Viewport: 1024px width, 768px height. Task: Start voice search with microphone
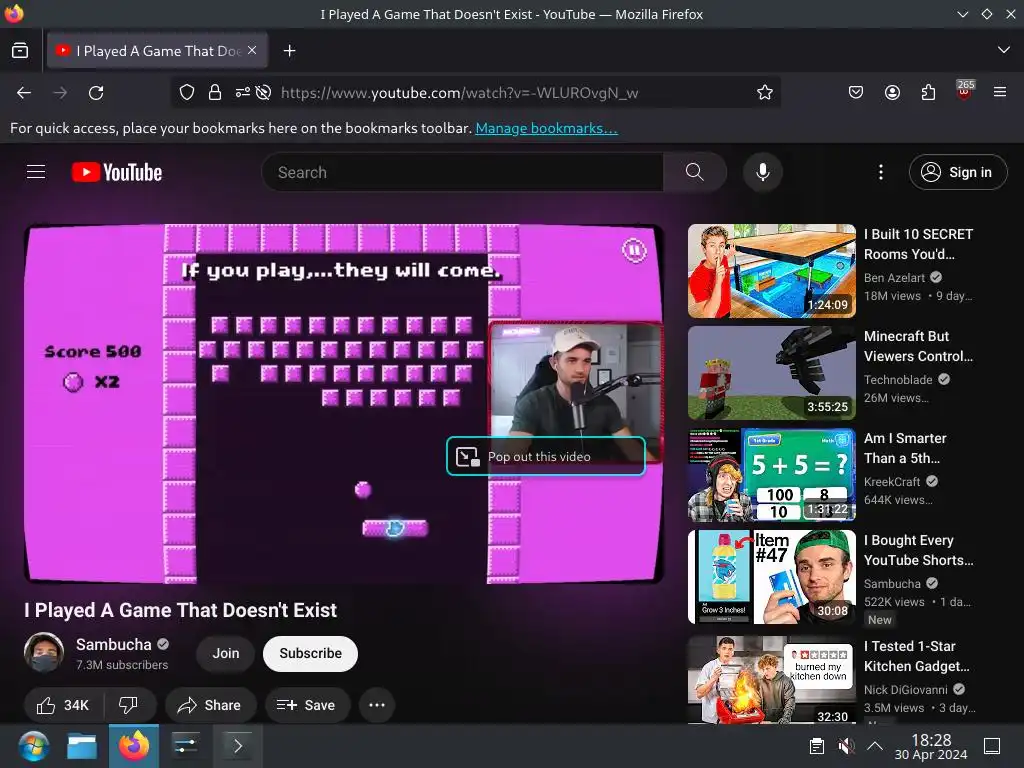pyautogui.click(x=762, y=172)
